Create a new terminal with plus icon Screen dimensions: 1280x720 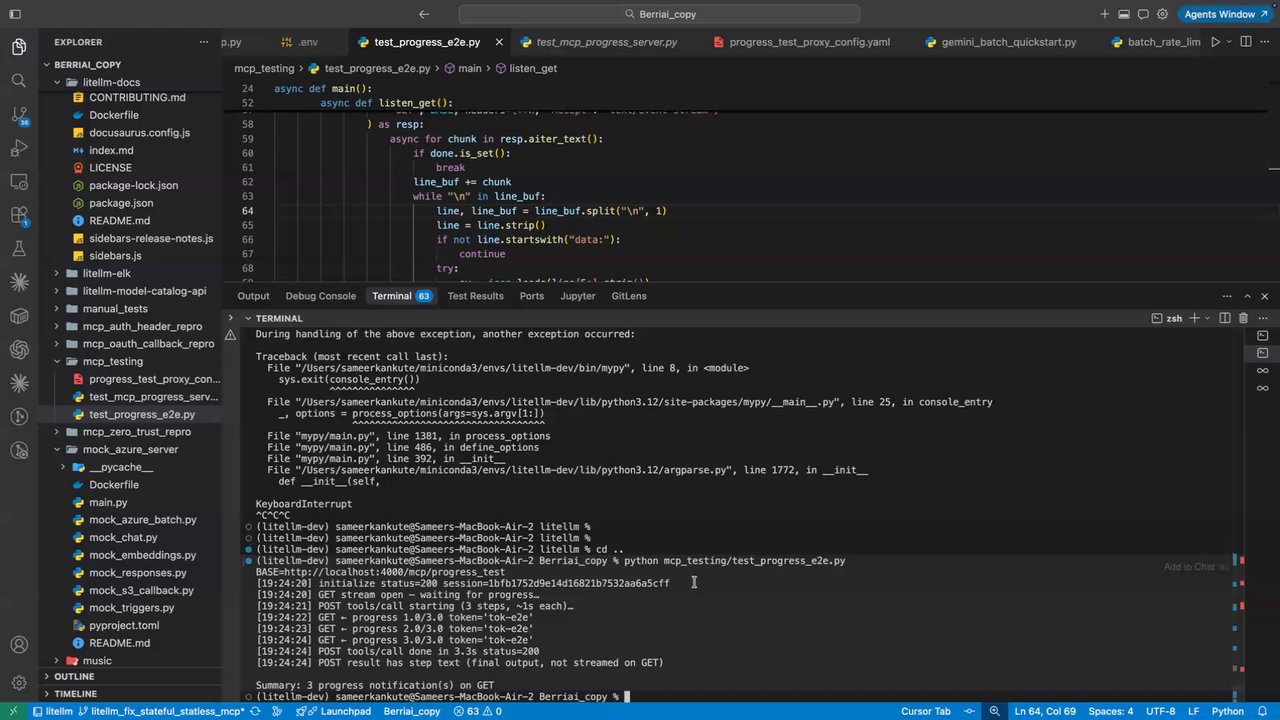pyautogui.click(x=1193, y=318)
